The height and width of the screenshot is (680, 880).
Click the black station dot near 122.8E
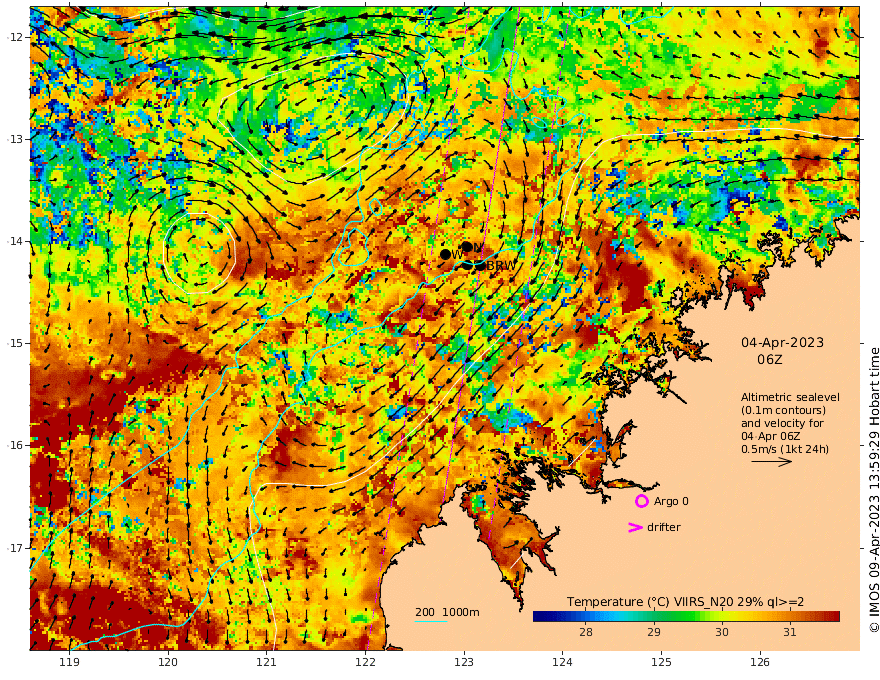[446, 255]
